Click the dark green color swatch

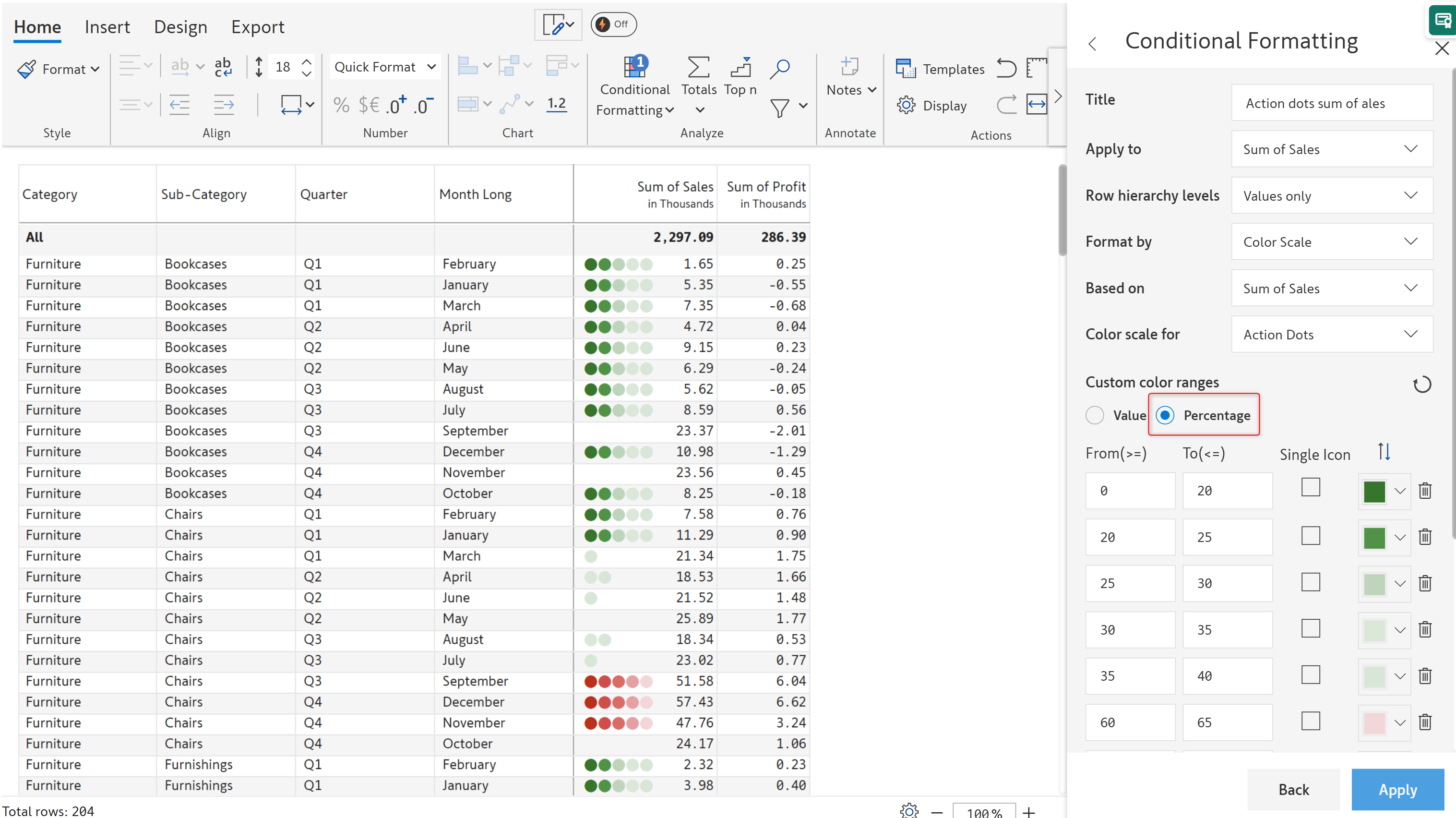(1374, 491)
